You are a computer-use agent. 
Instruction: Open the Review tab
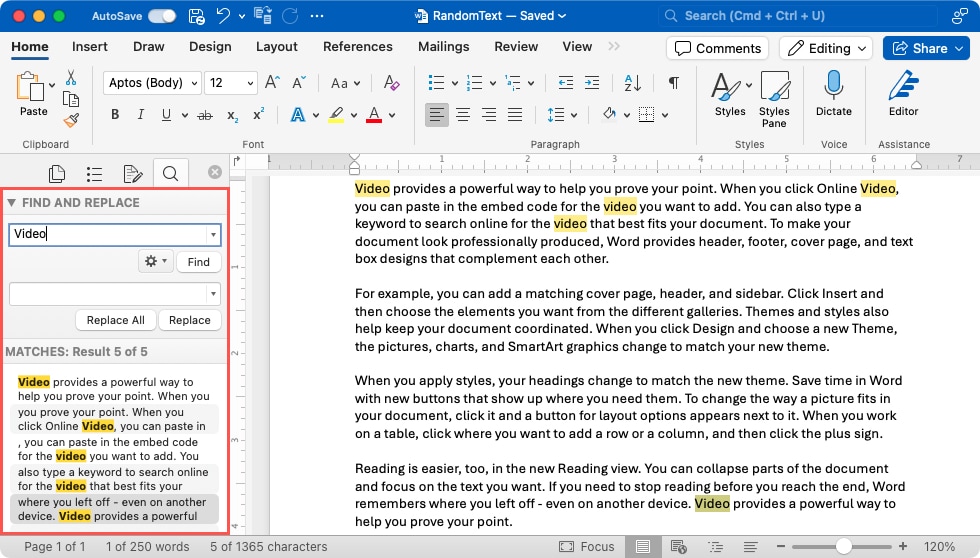[516, 46]
